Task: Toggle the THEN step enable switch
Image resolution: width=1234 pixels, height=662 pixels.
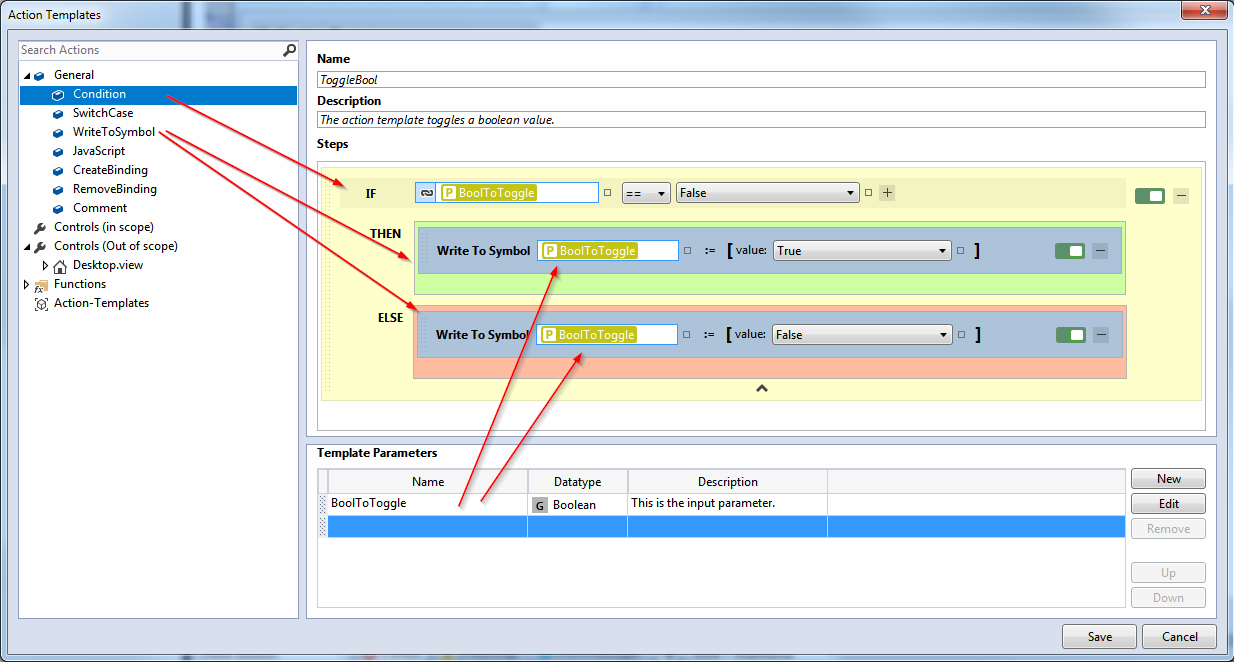Action: (1070, 251)
